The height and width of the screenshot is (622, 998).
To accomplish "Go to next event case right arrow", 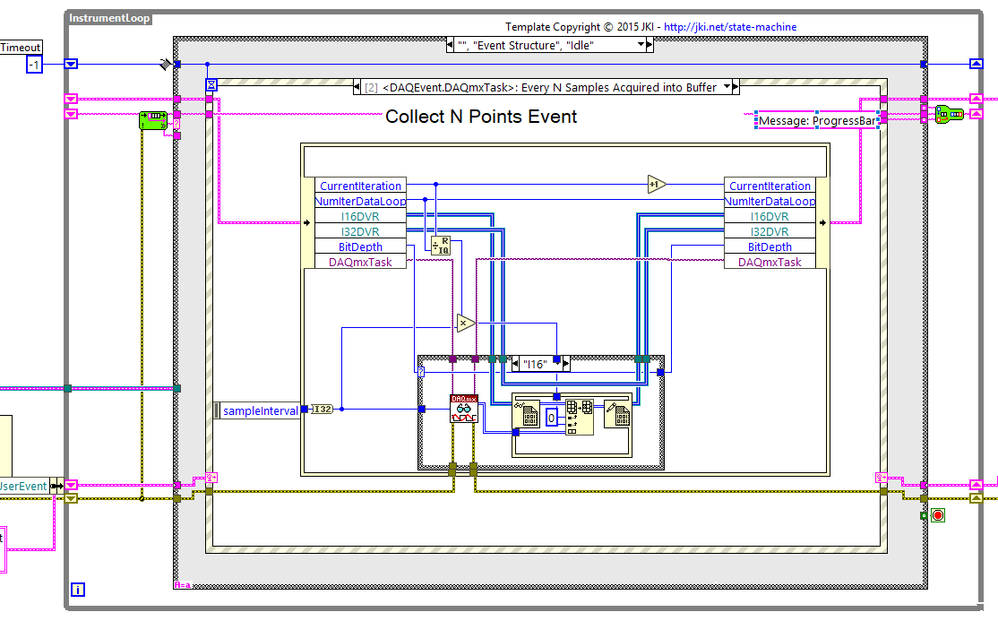I will pyautogui.click(x=736, y=87).
